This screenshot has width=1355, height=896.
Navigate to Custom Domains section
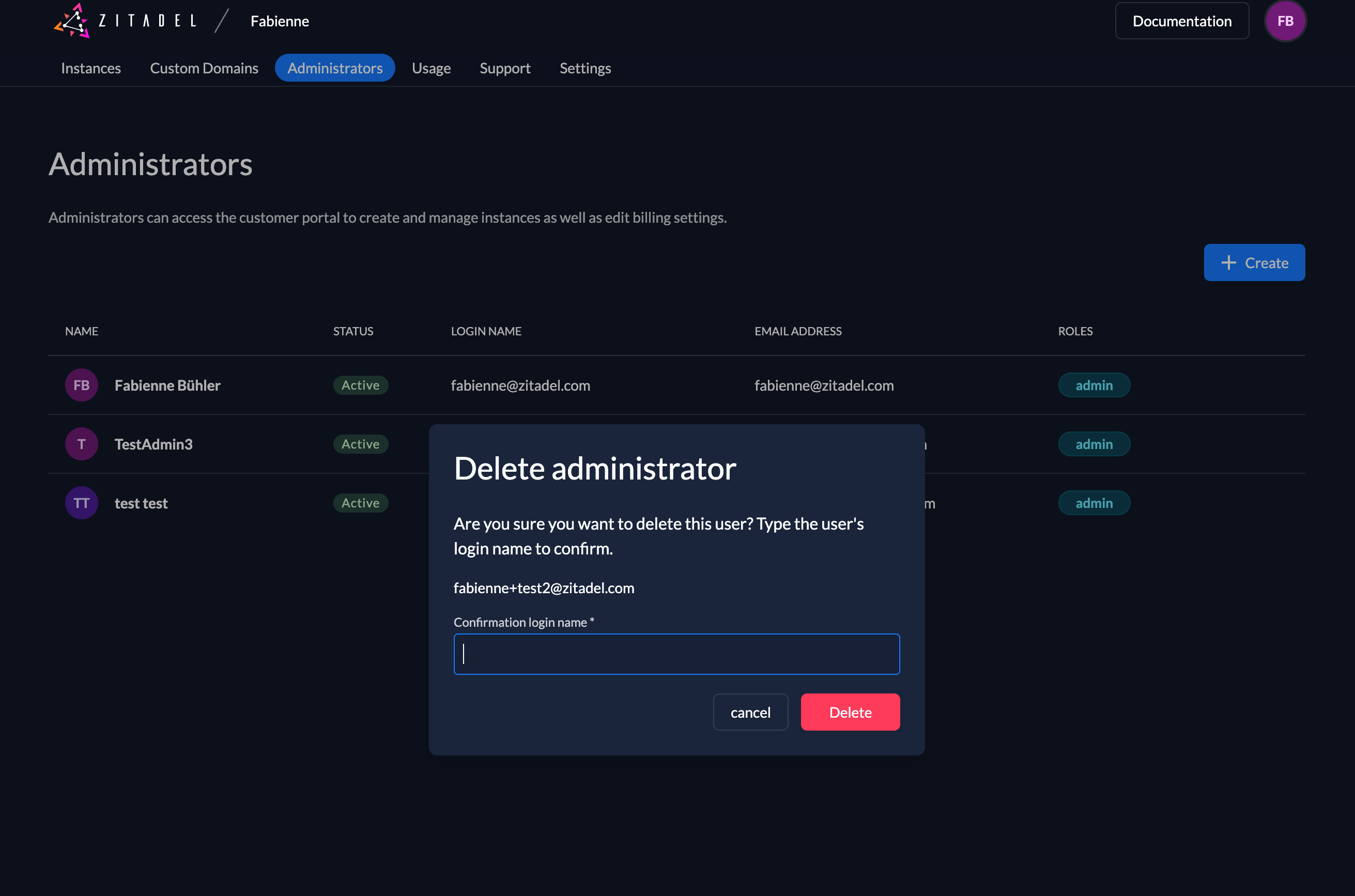tap(204, 67)
